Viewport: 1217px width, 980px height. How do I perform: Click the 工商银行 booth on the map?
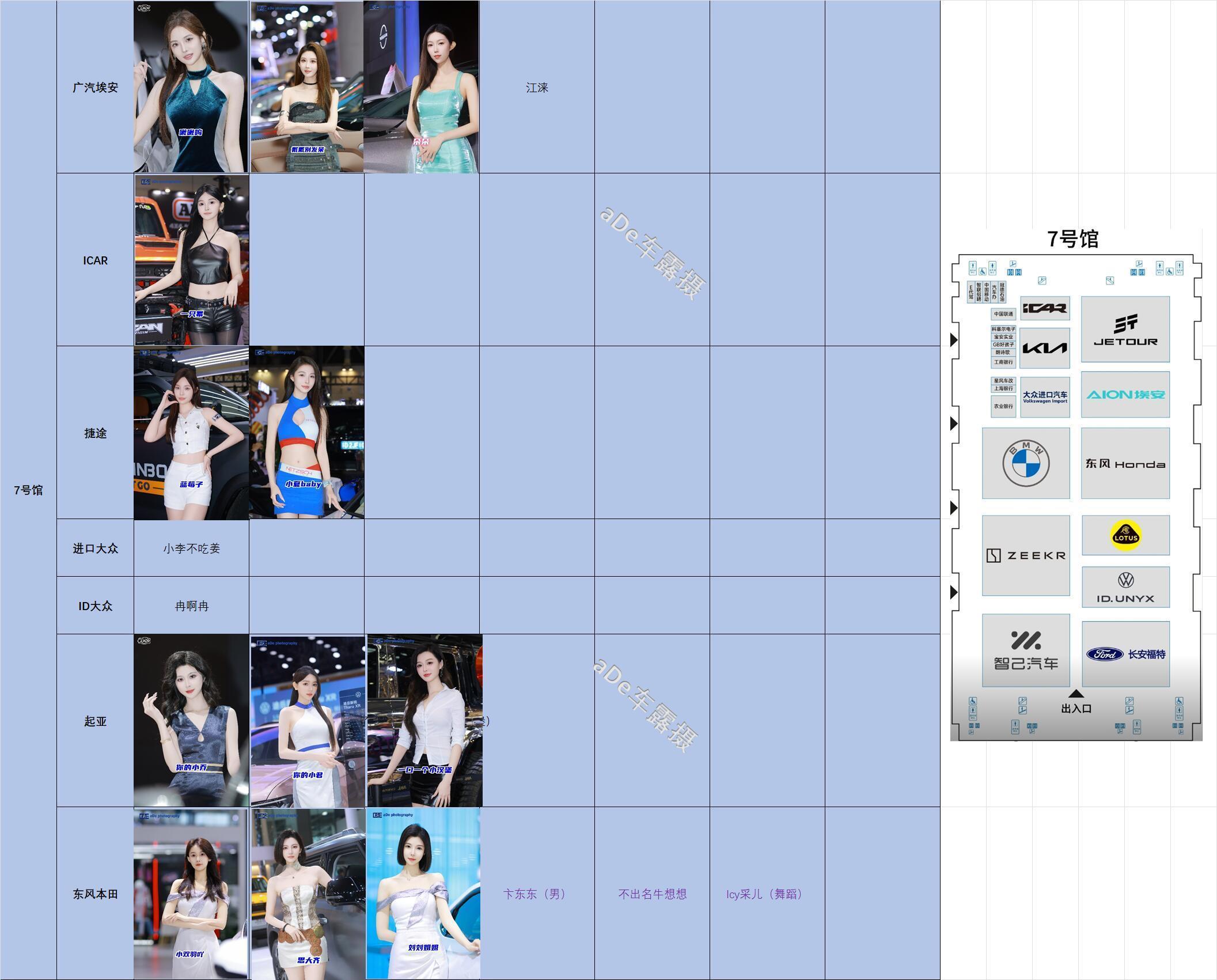point(1003,362)
